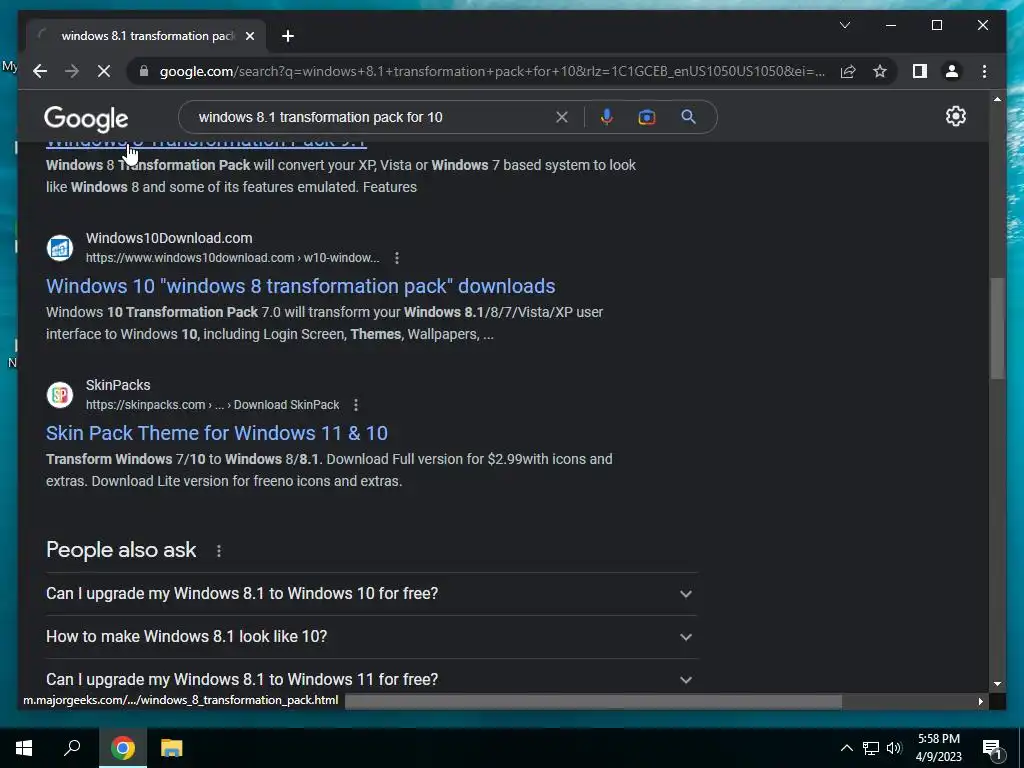Open About this result for People also ask
The image size is (1024, 768).
coord(219,551)
